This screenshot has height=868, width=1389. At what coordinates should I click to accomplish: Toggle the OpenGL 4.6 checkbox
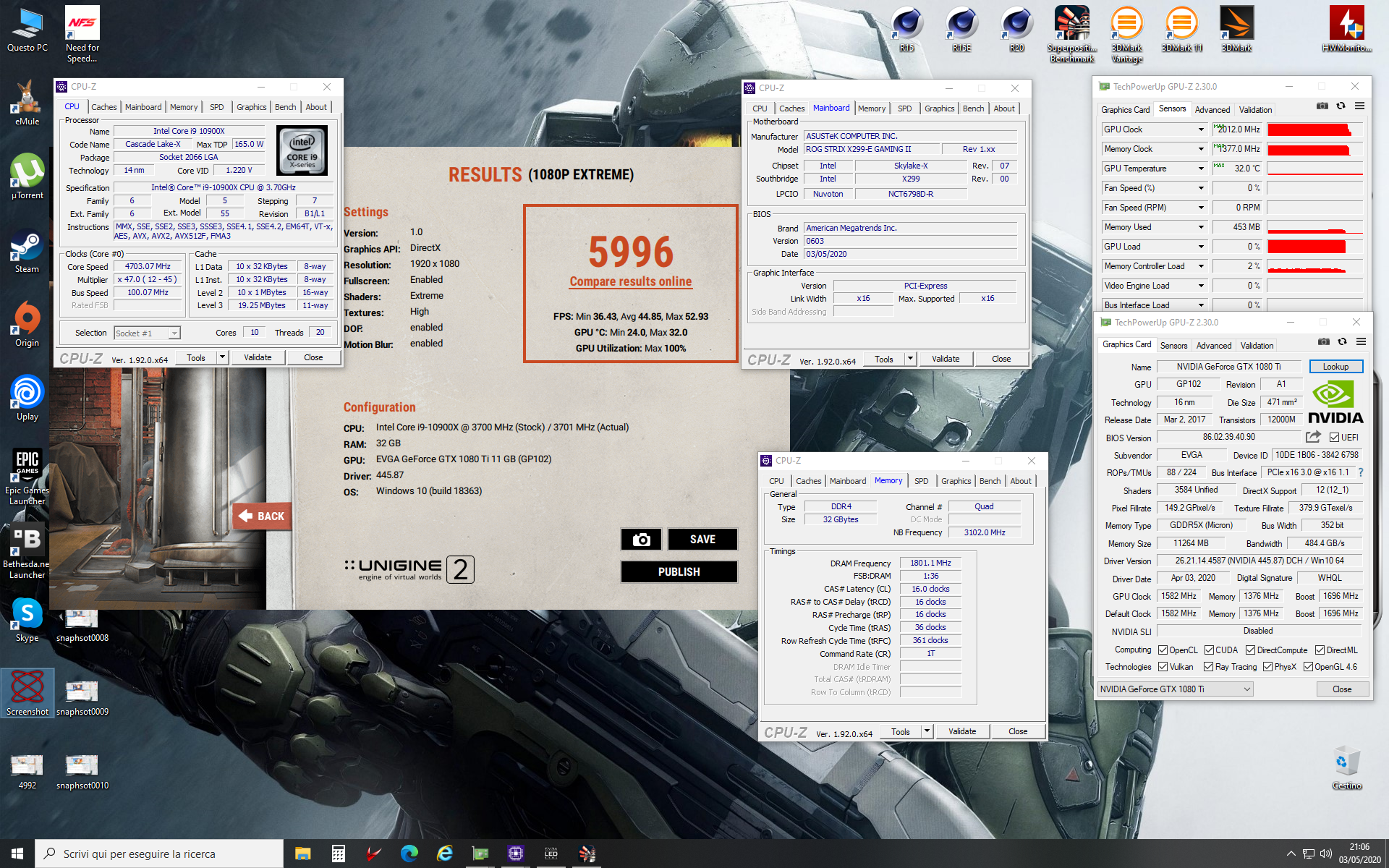coord(1308,666)
